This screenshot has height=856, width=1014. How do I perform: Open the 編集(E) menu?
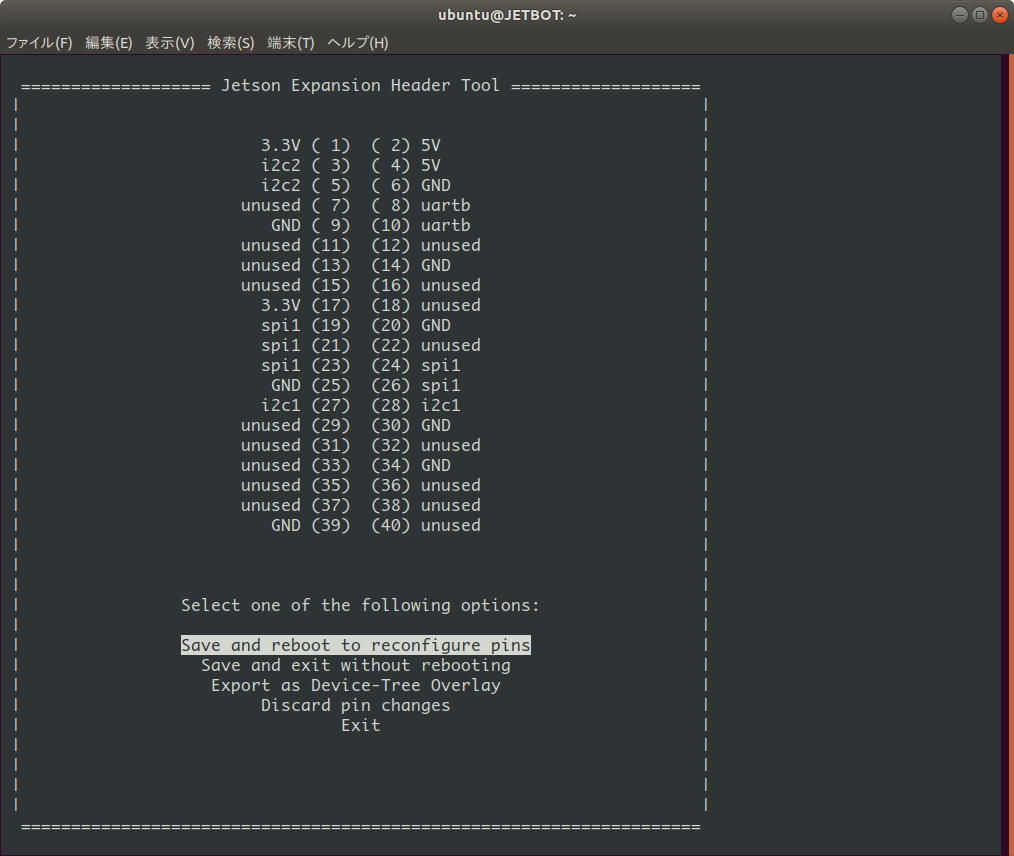point(109,43)
